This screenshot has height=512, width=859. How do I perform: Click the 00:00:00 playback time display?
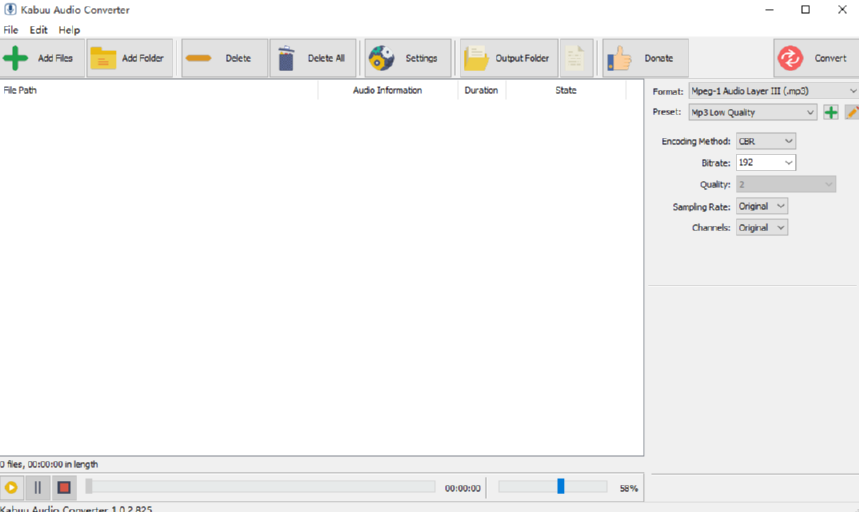(x=462, y=488)
